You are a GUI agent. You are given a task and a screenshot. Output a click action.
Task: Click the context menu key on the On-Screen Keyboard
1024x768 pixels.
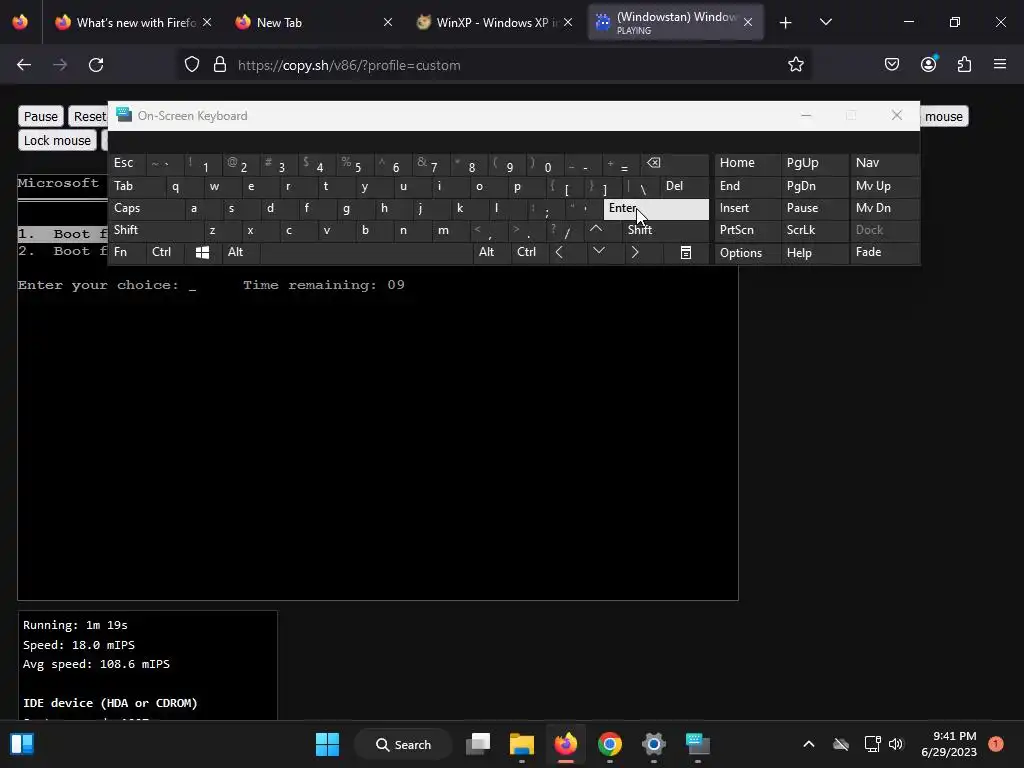coord(686,252)
